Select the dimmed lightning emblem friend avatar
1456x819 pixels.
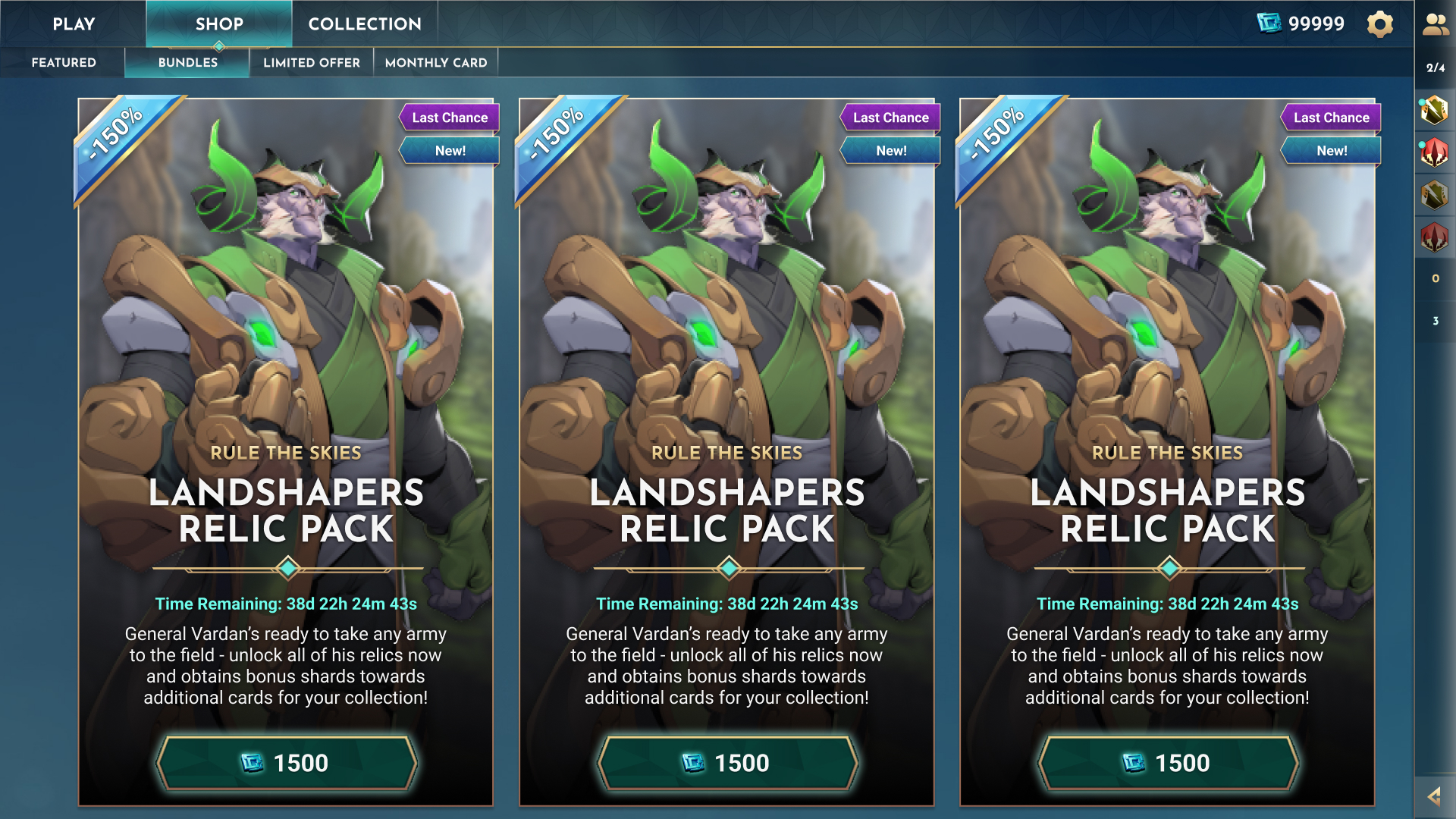coord(1435,195)
